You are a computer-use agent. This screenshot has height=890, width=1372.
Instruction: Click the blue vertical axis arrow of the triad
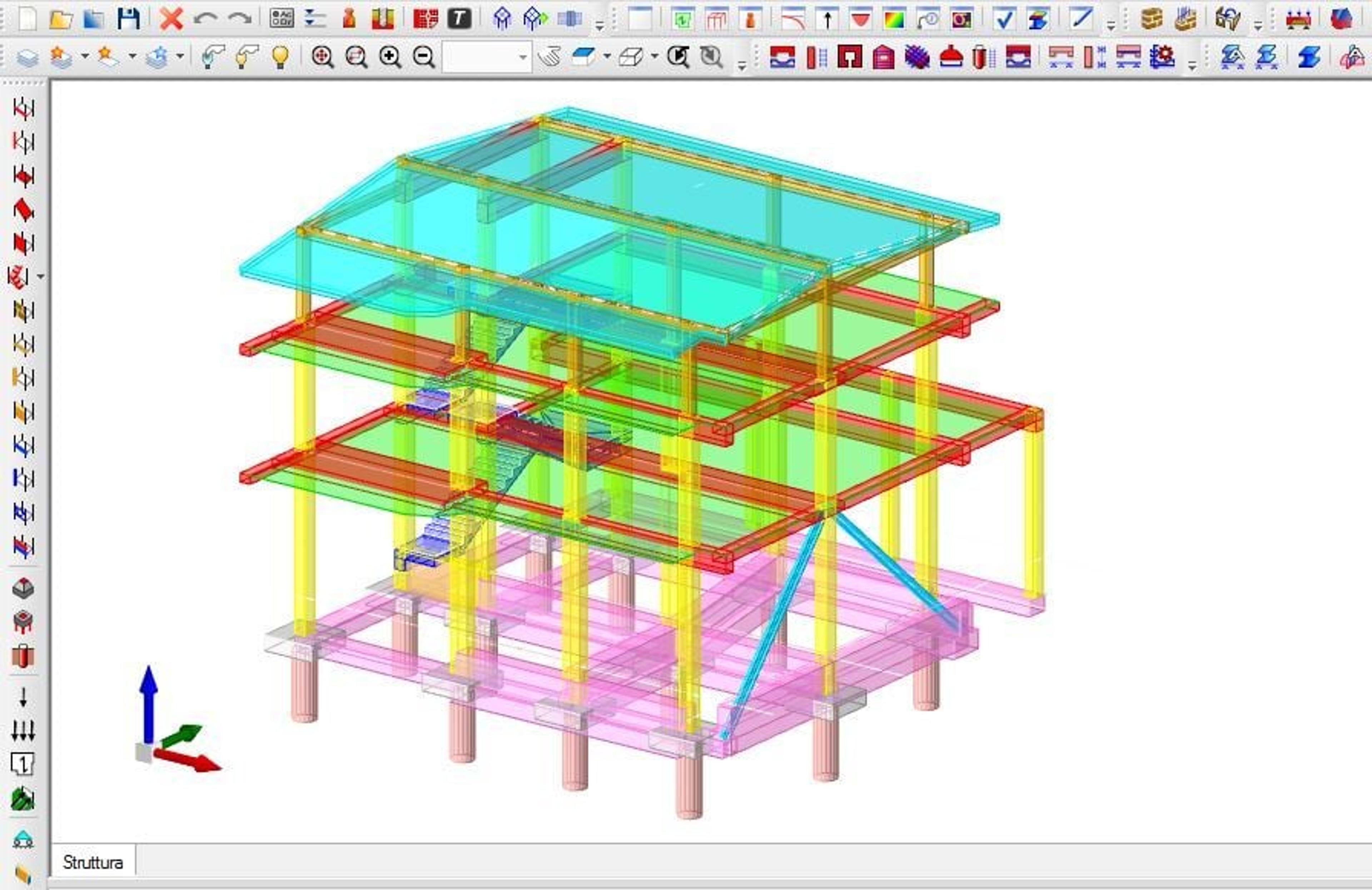point(149,705)
